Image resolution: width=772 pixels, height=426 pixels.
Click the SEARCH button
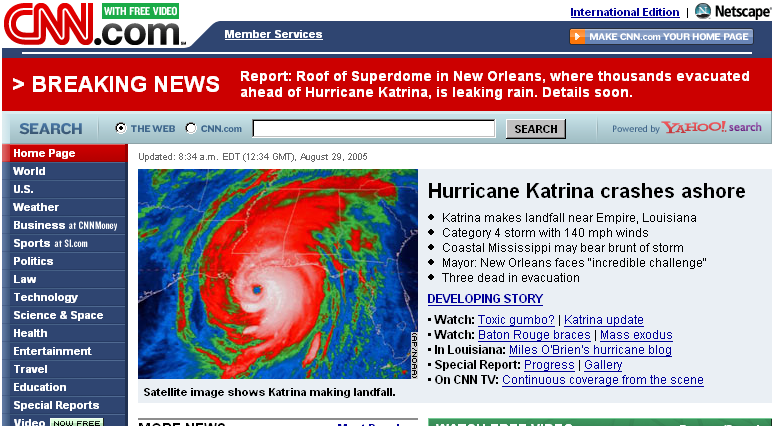point(536,129)
